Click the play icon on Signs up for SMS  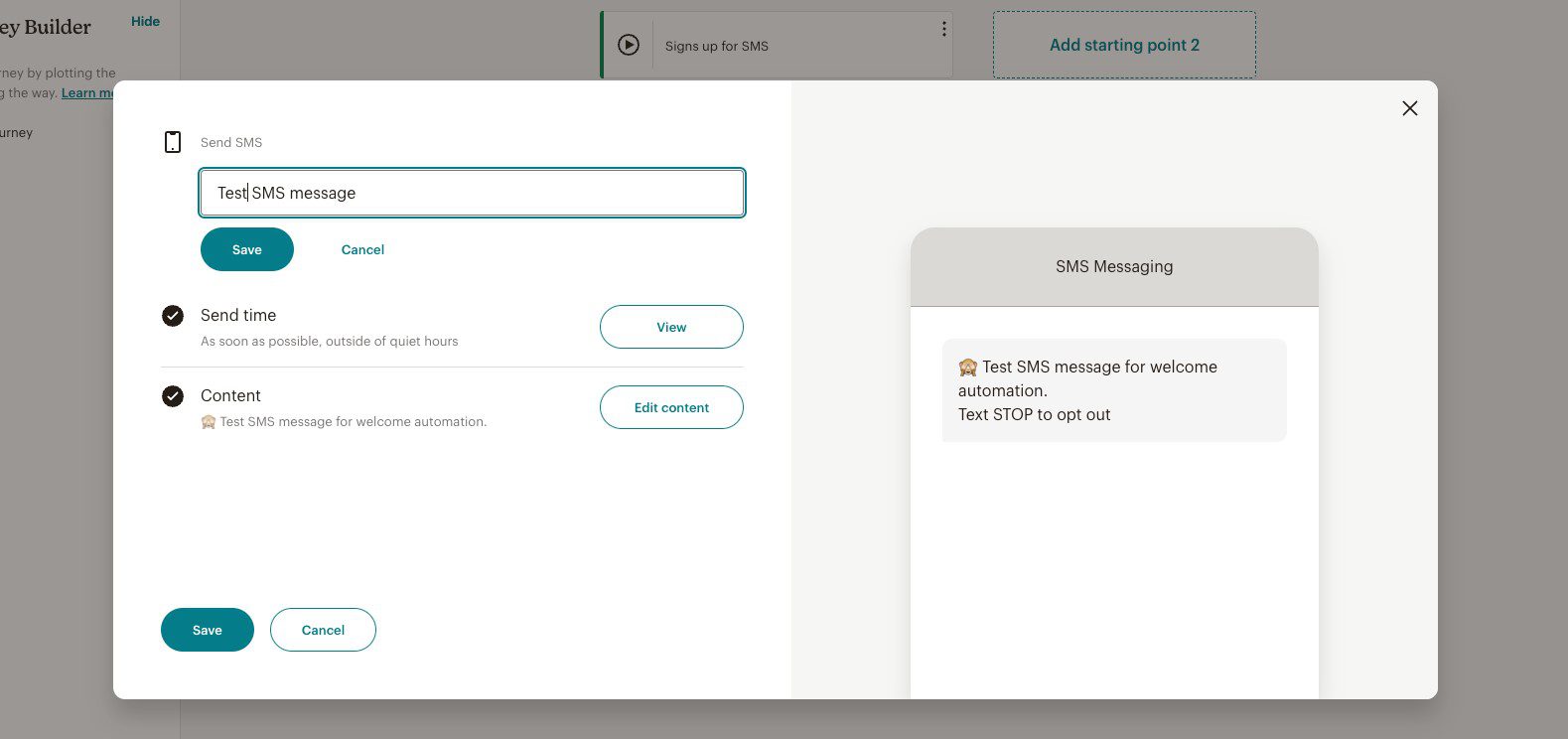click(x=629, y=45)
